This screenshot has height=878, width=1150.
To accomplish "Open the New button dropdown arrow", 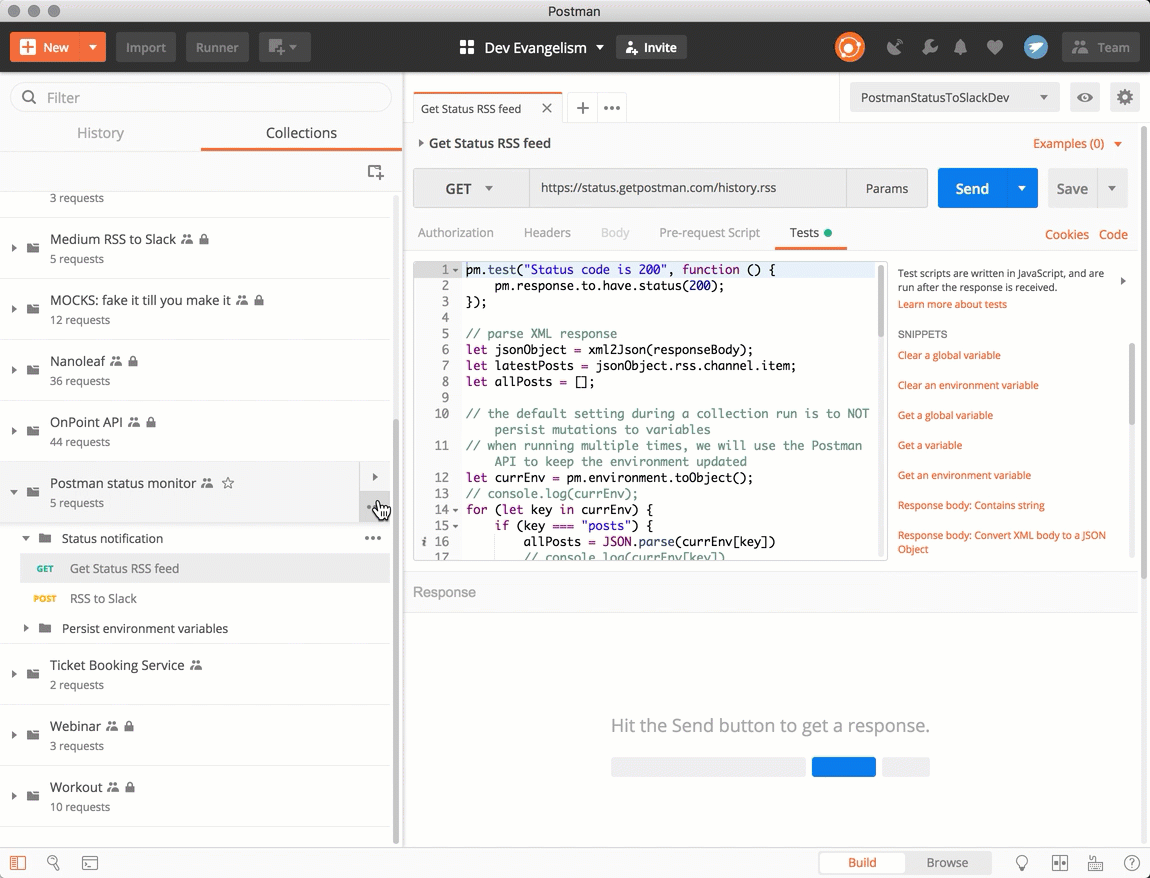I will point(92,47).
